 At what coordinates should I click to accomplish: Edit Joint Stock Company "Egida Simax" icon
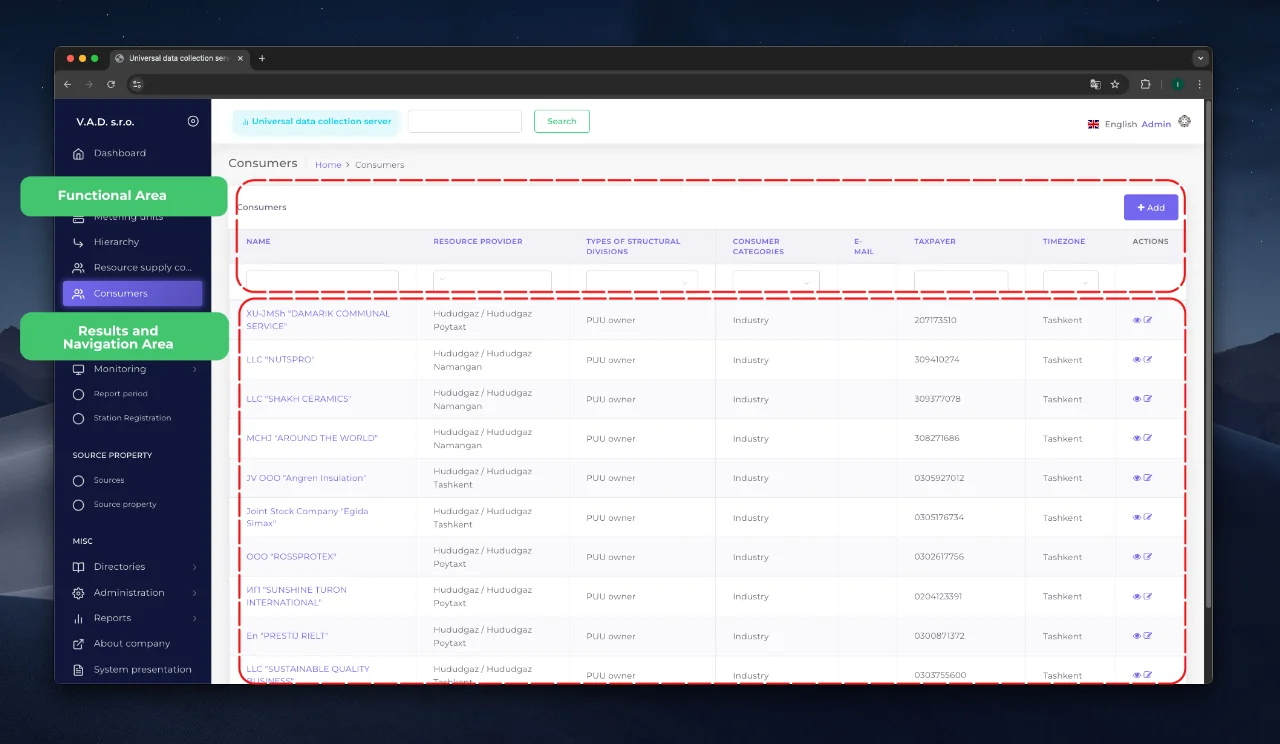tap(1148, 517)
